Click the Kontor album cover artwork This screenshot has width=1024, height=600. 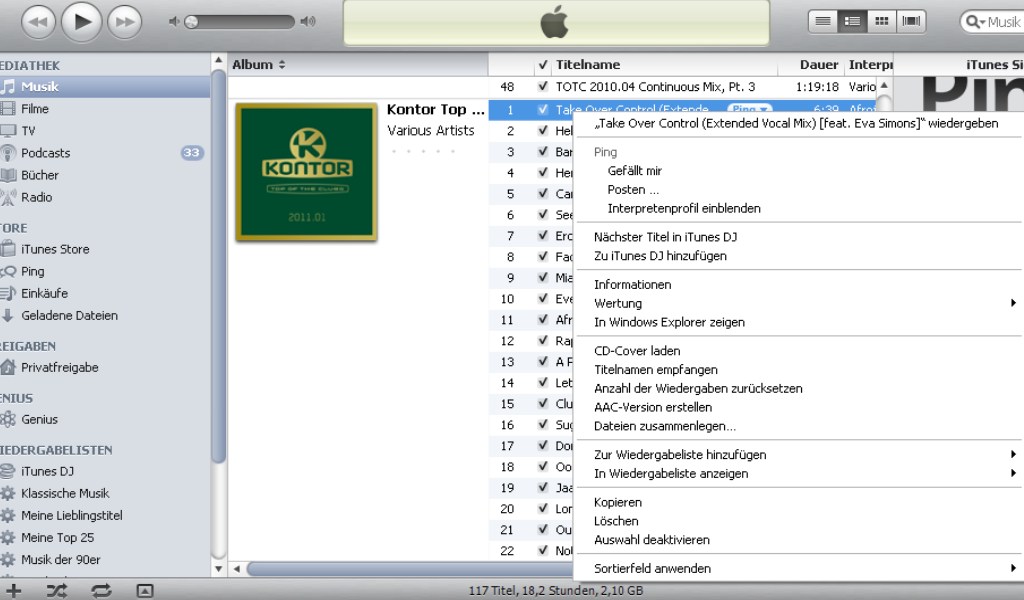click(x=306, y=172)
